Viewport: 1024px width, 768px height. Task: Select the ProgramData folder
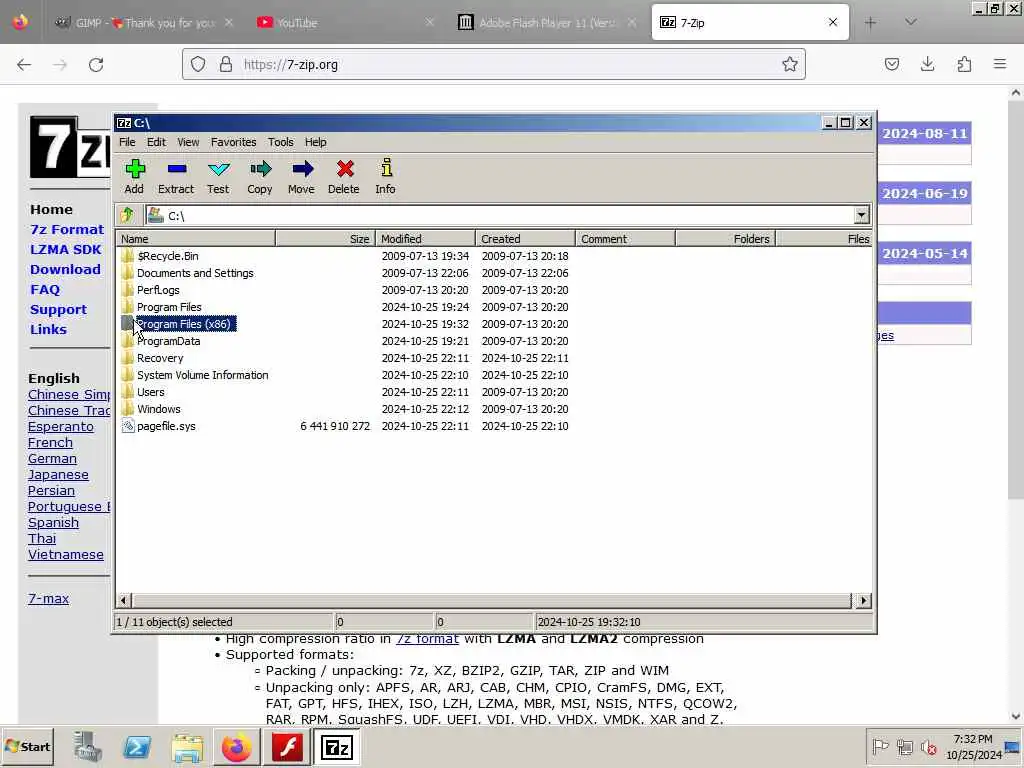[494, 341]
